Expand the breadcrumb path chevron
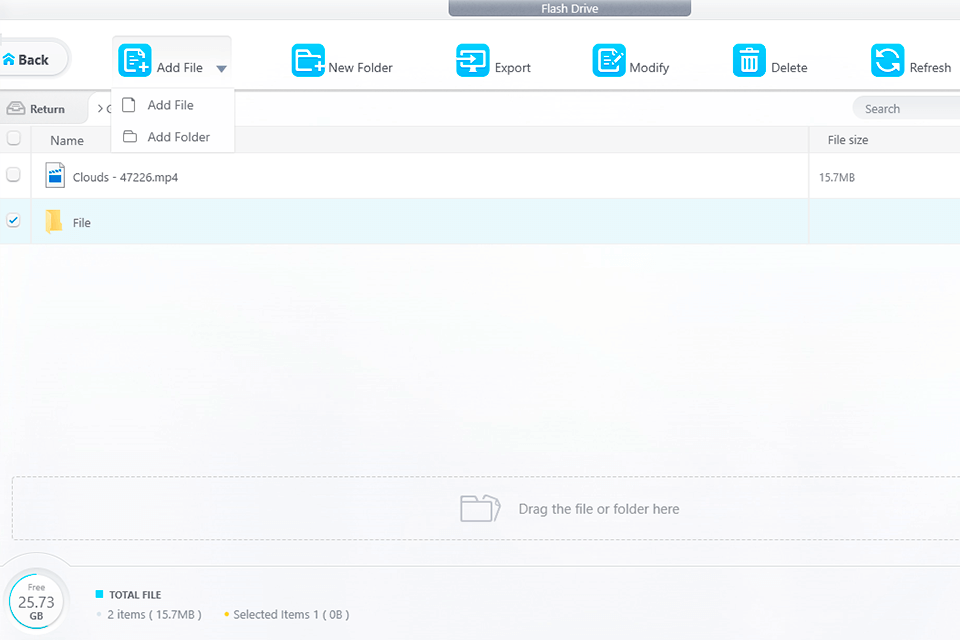960x640 pixels. point(100,109)
